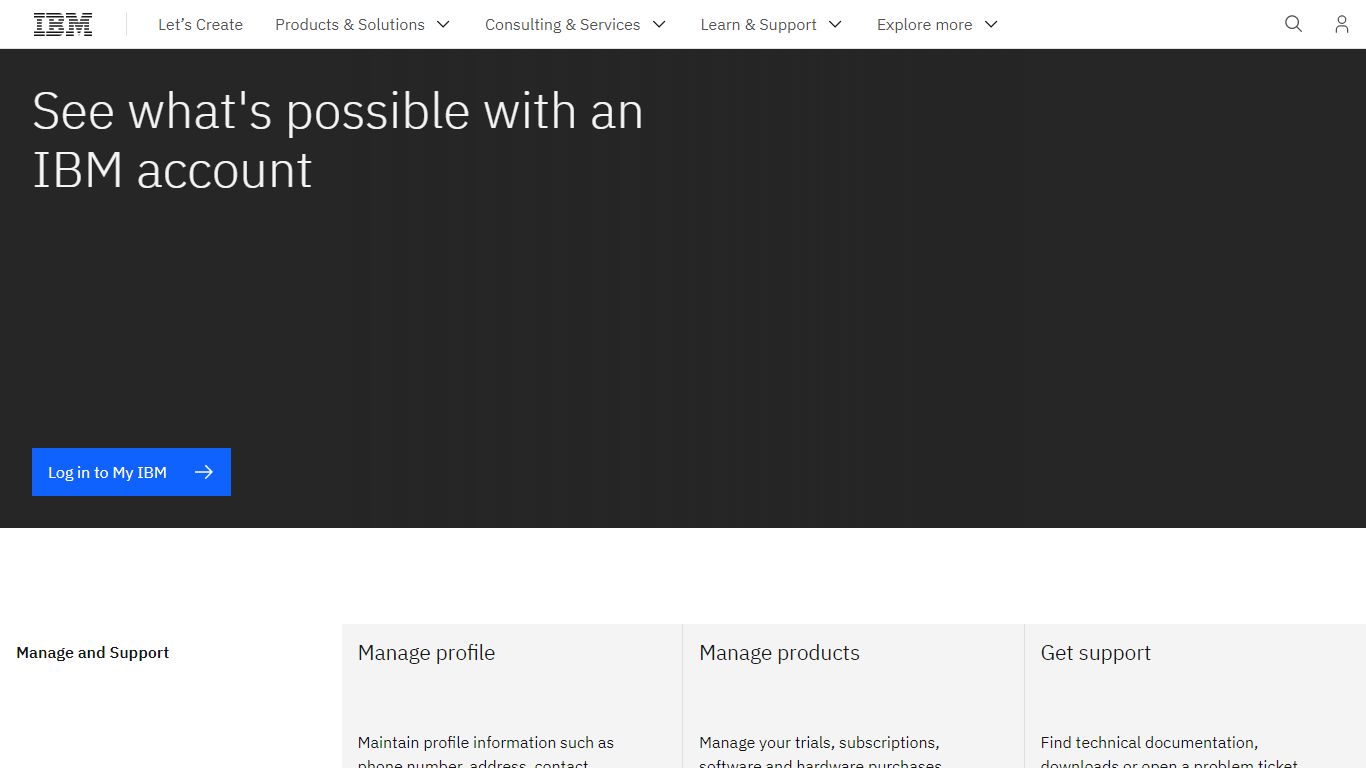Click the Manage and Support section label
The image size is (1366, 768).
[x=93, y=653]
